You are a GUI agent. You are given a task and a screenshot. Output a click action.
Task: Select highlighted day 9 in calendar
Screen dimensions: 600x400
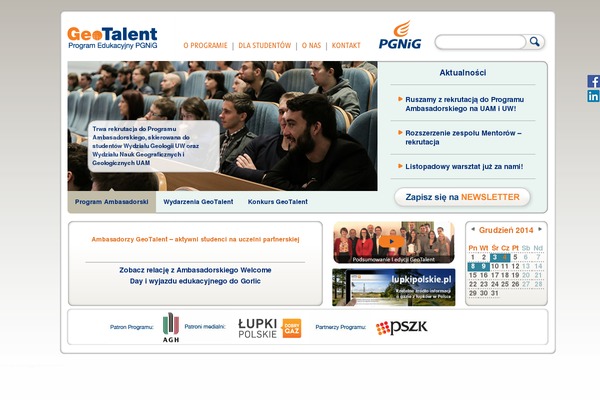click(x=484, y=266)
